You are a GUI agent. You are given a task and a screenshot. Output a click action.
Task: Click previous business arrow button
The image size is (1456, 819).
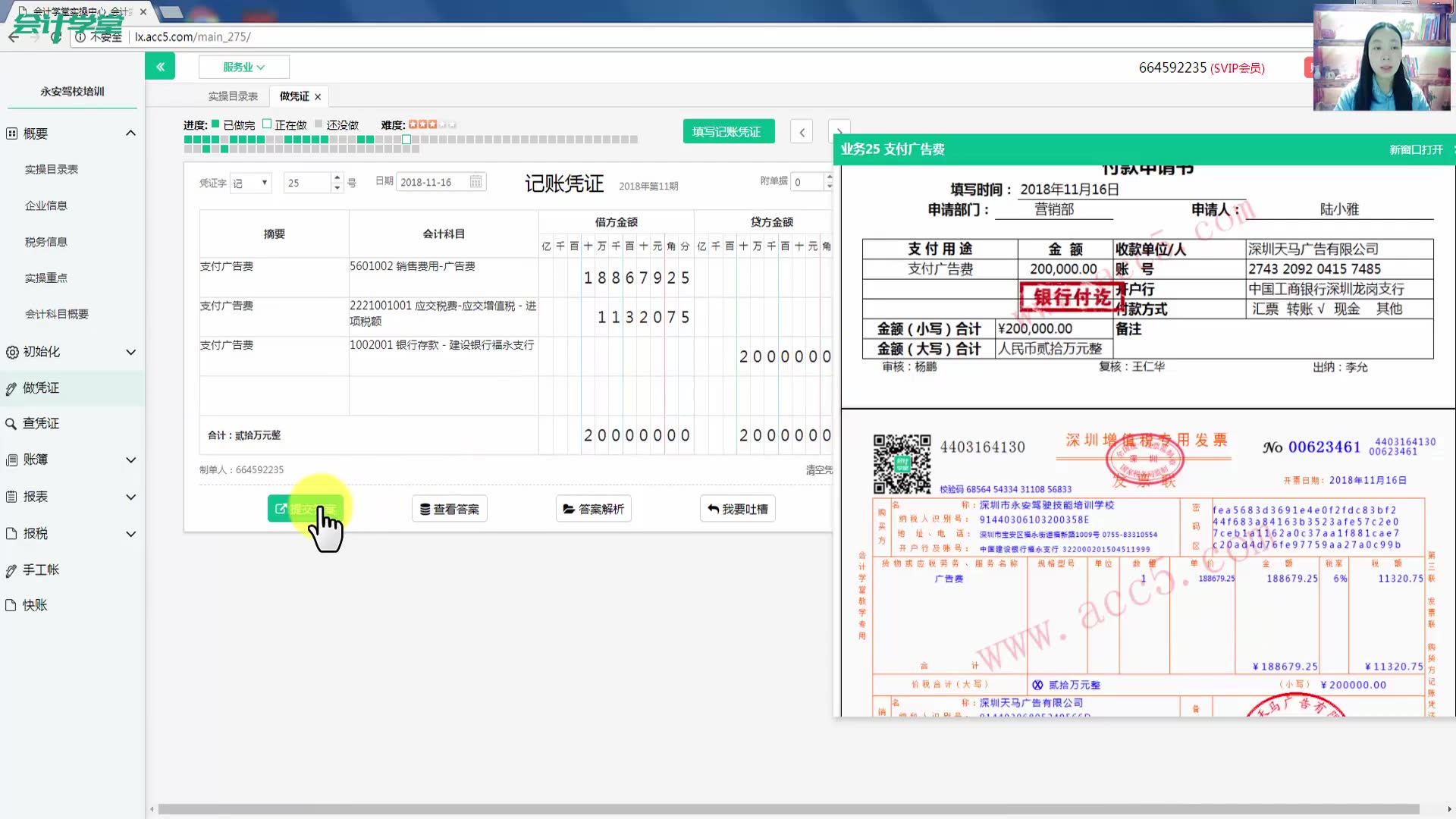point(802,132)
